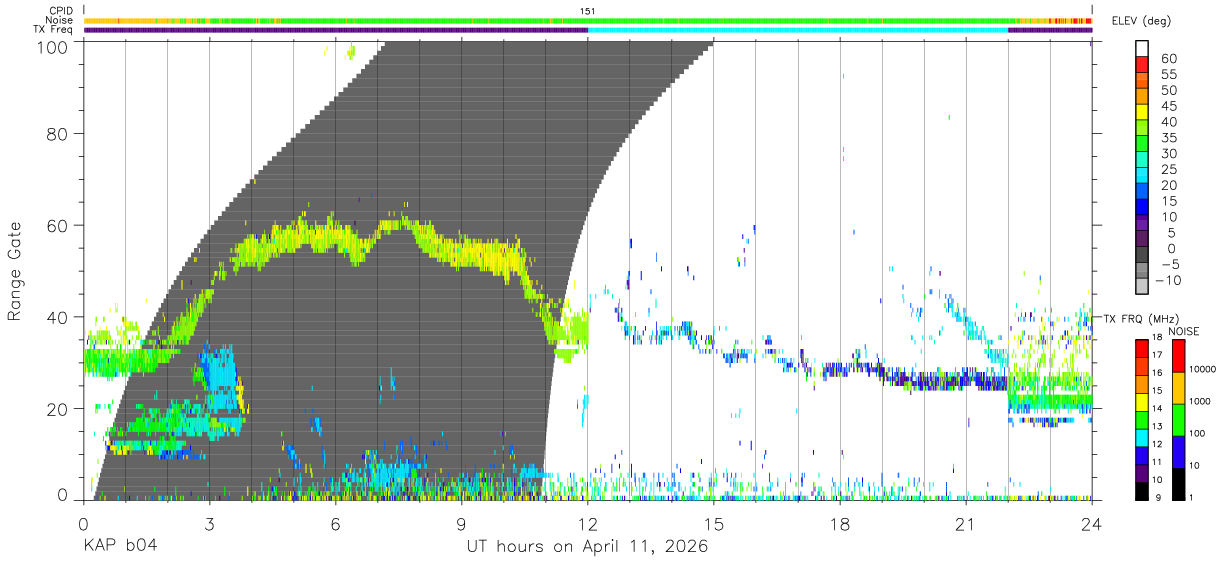
Task: Click x-axis tick label 9
Action: pos(461,524)
